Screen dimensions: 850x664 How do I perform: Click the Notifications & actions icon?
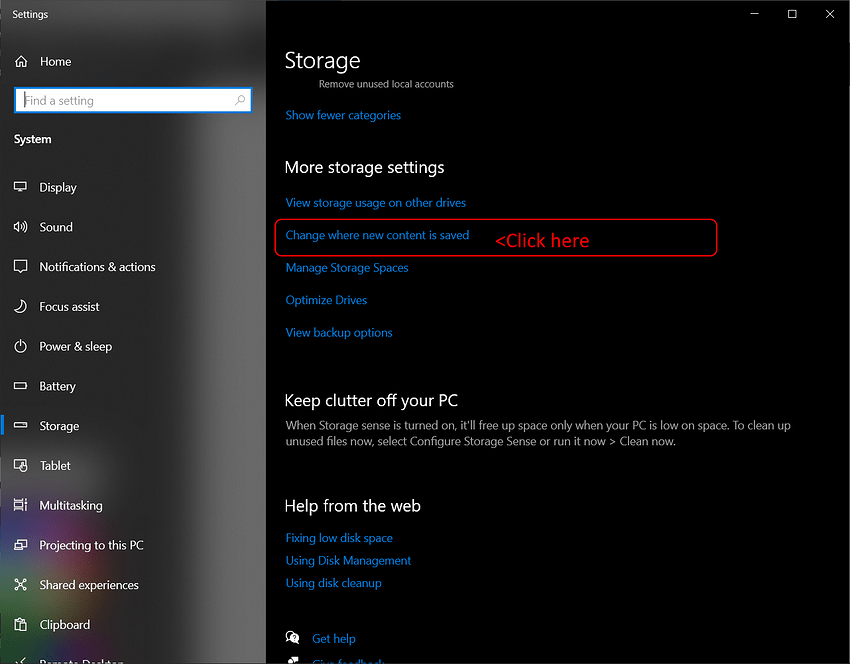[x=21, y=267]
